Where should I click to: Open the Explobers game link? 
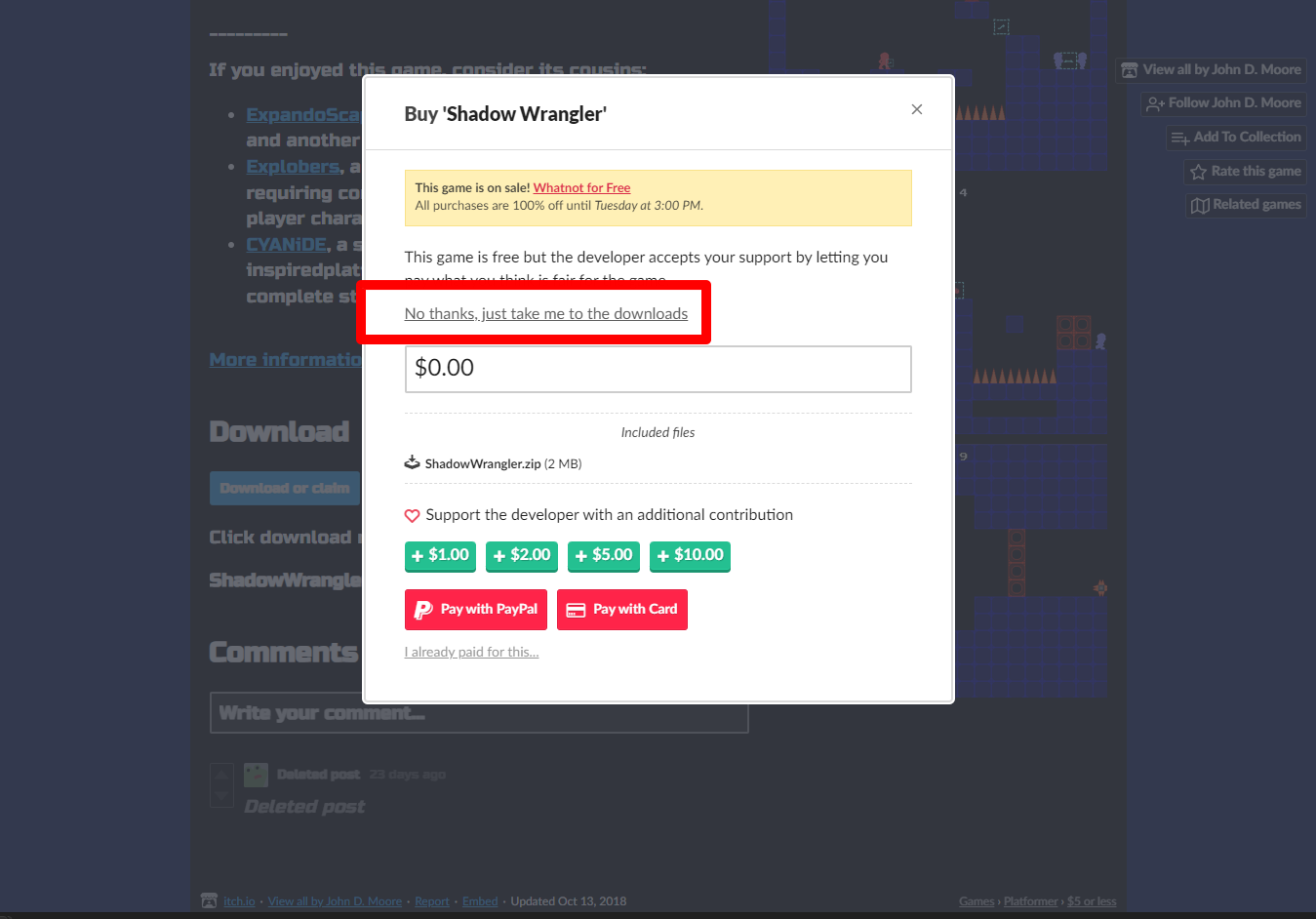coord(293,166)
